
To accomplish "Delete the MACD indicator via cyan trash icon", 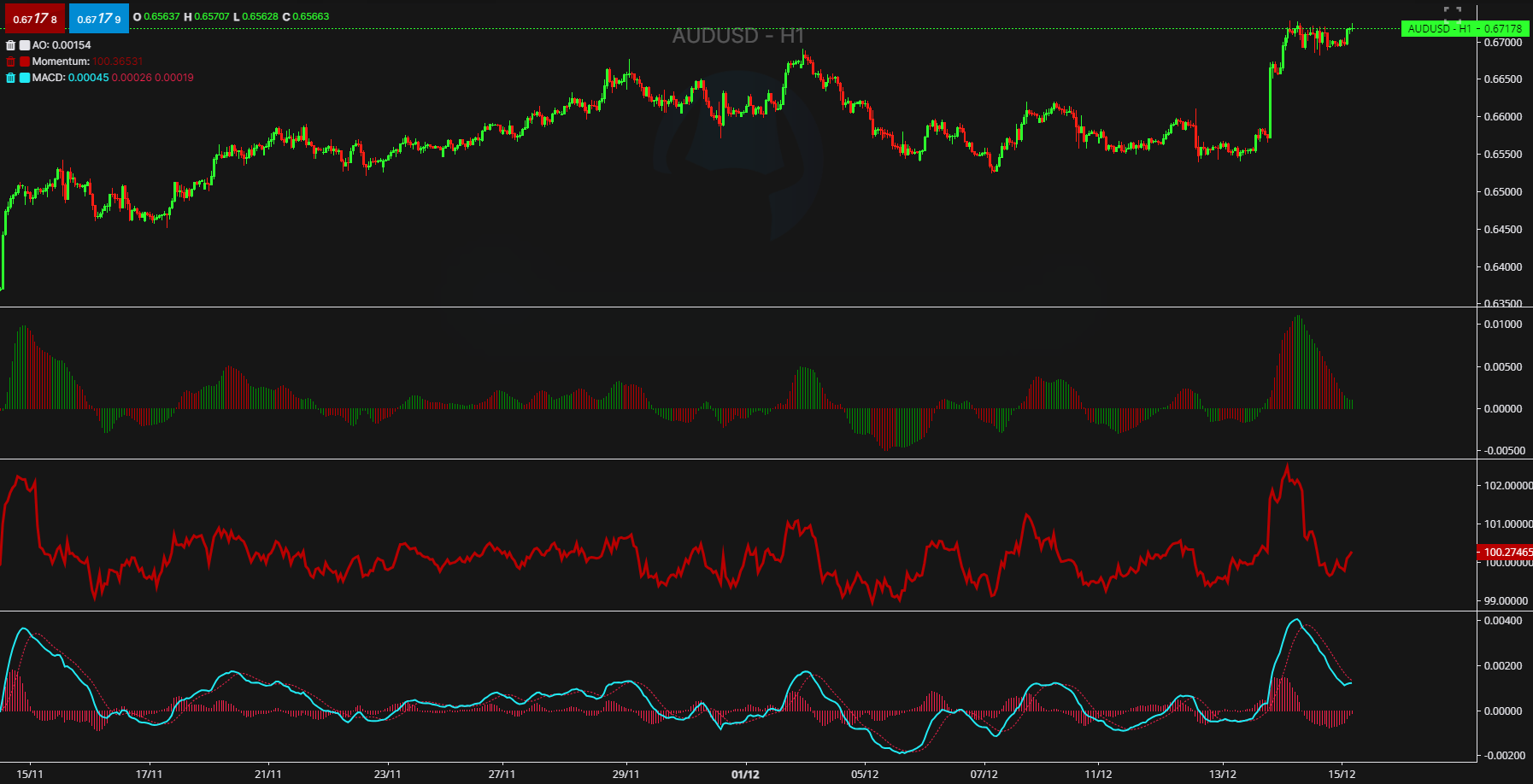I will [x=11, y=78].
